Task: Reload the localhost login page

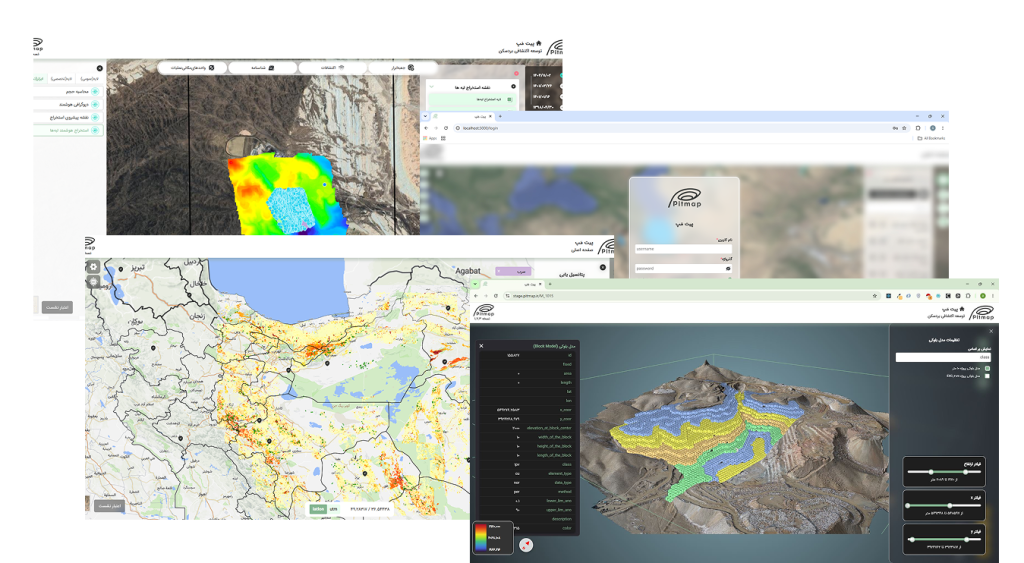Action: pyautogui.click(x=446, y=128)
